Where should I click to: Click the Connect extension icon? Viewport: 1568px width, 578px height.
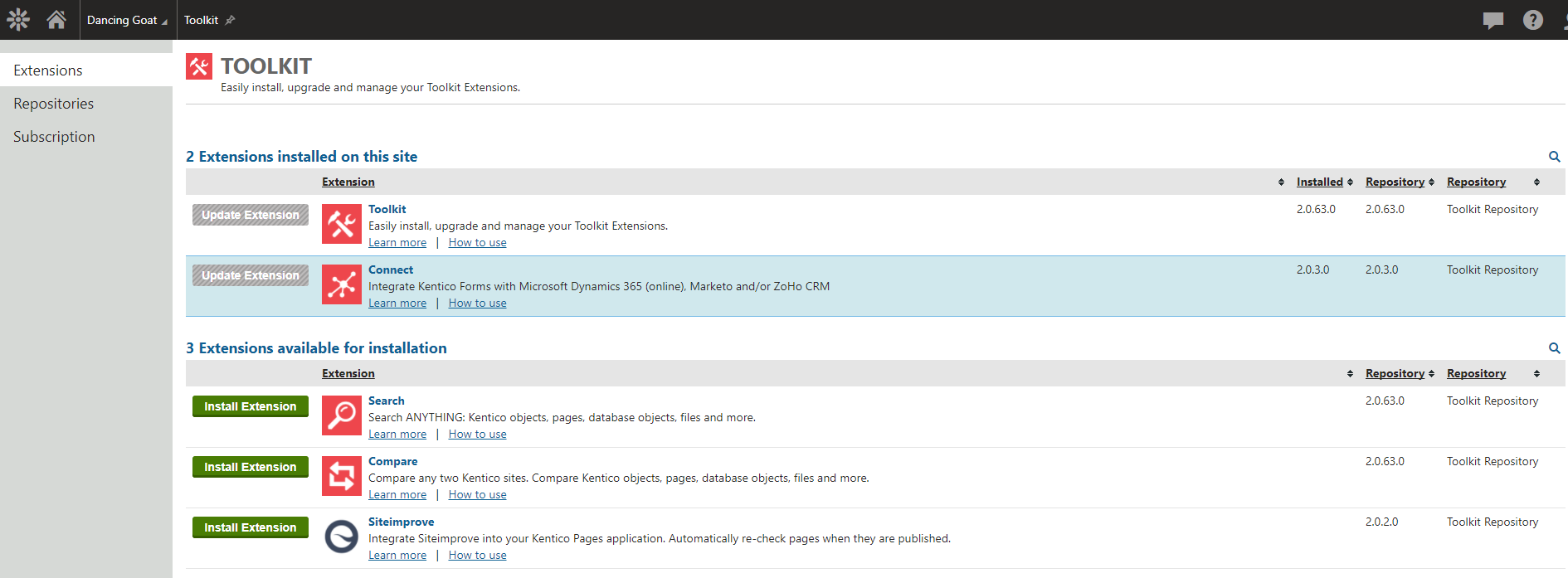[x=342, y=284]
